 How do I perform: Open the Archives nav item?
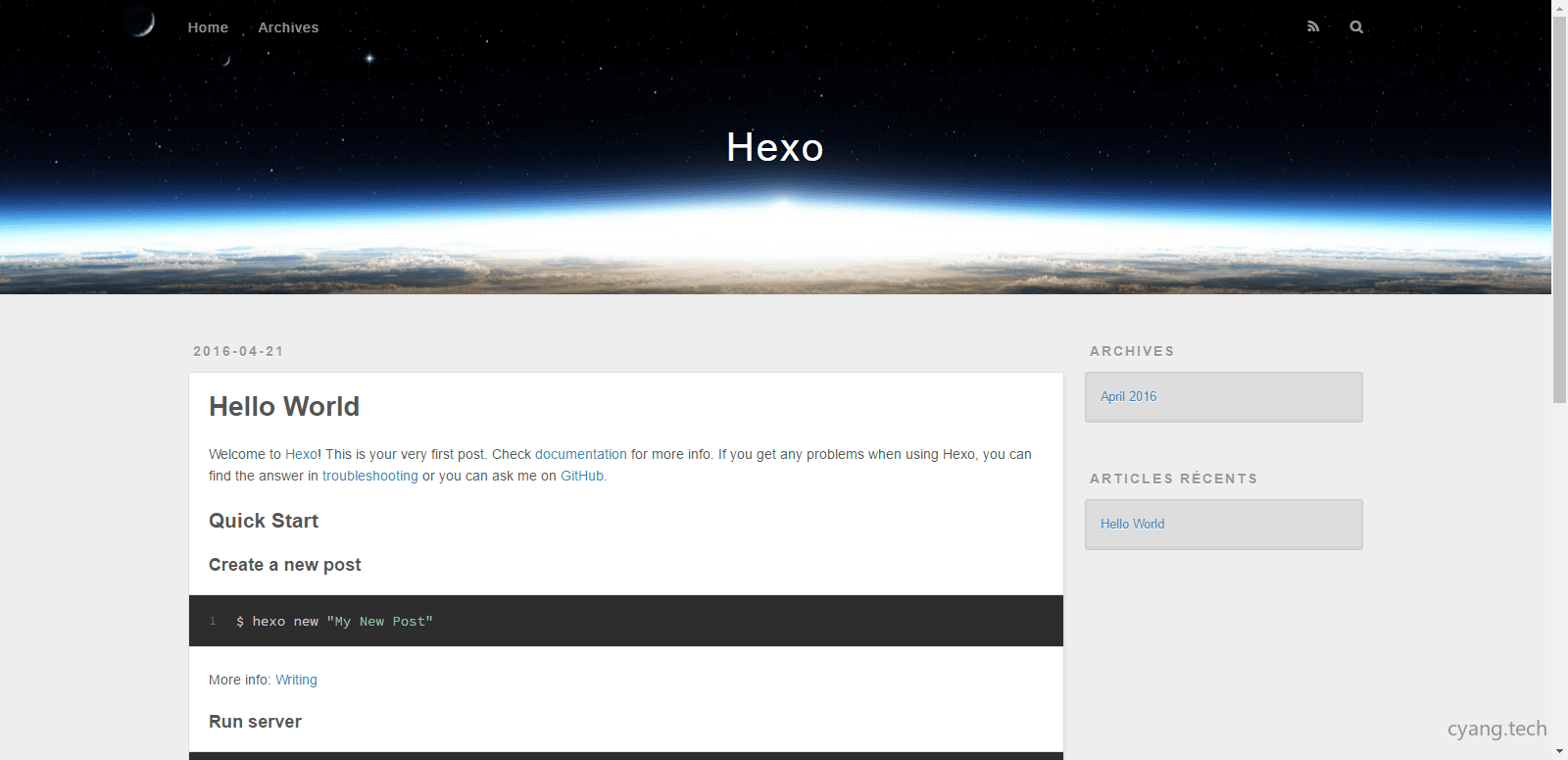(x=288, y=27)
